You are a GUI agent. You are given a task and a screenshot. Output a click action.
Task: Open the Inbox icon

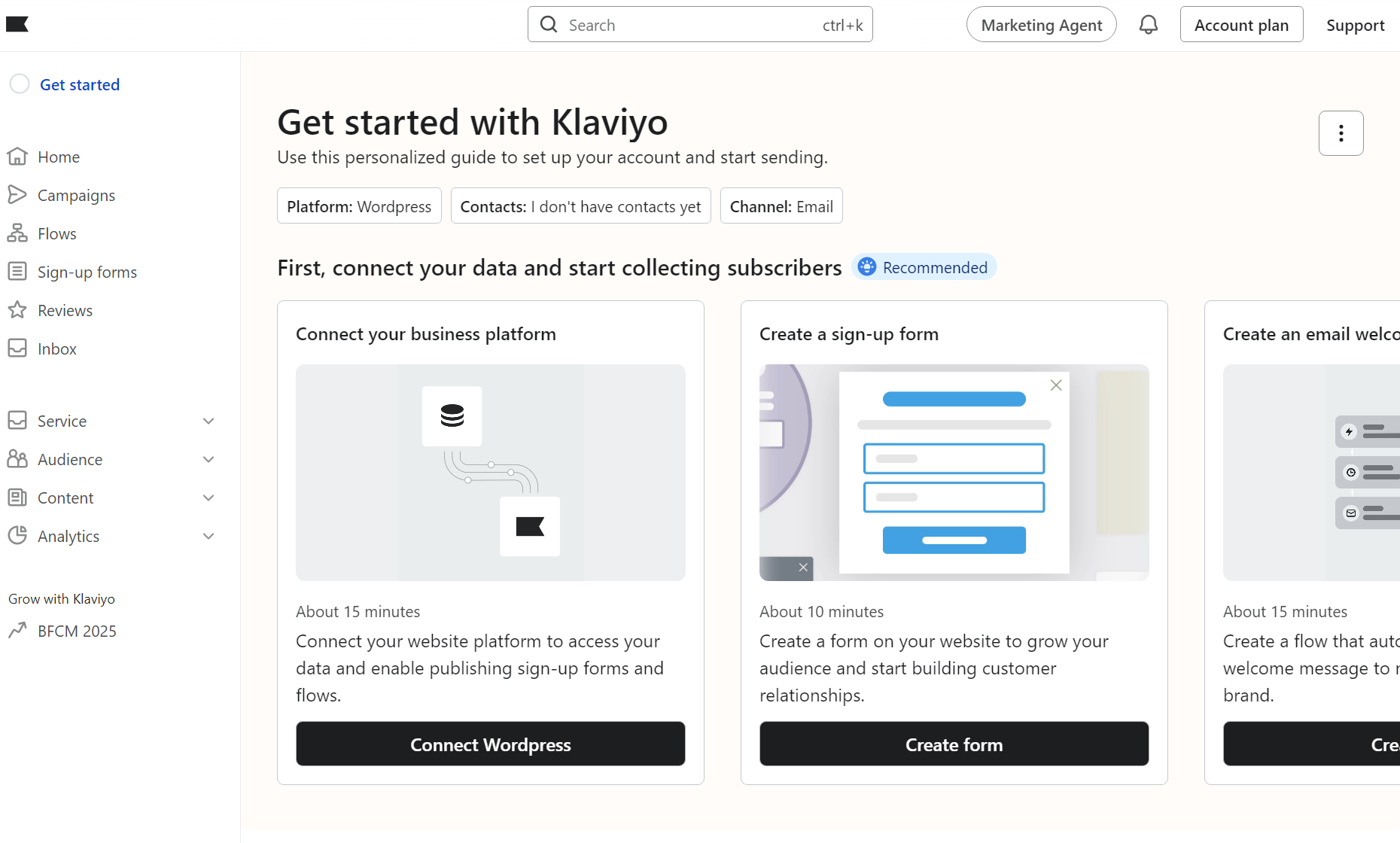[19, 348]
